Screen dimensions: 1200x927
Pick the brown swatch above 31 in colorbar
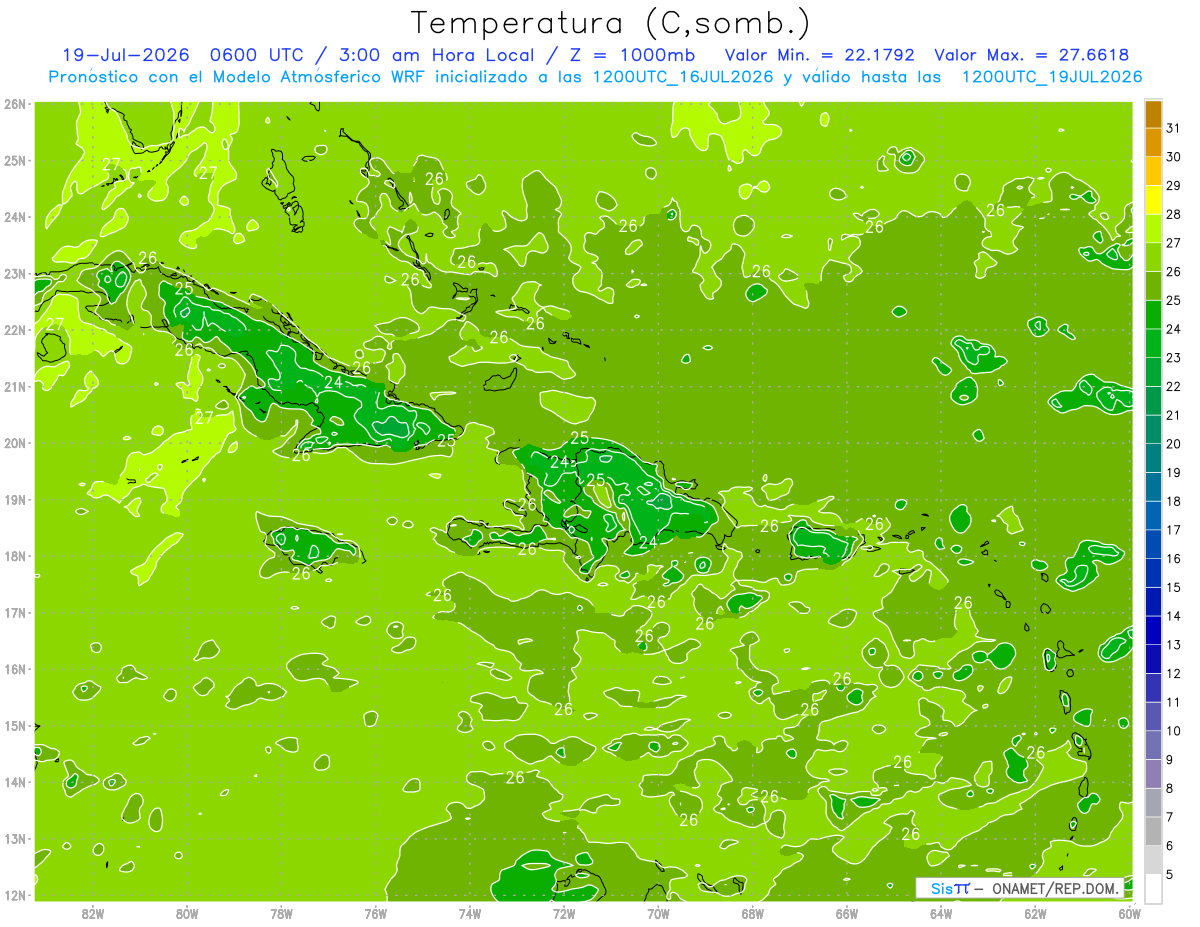(1153, 114)
